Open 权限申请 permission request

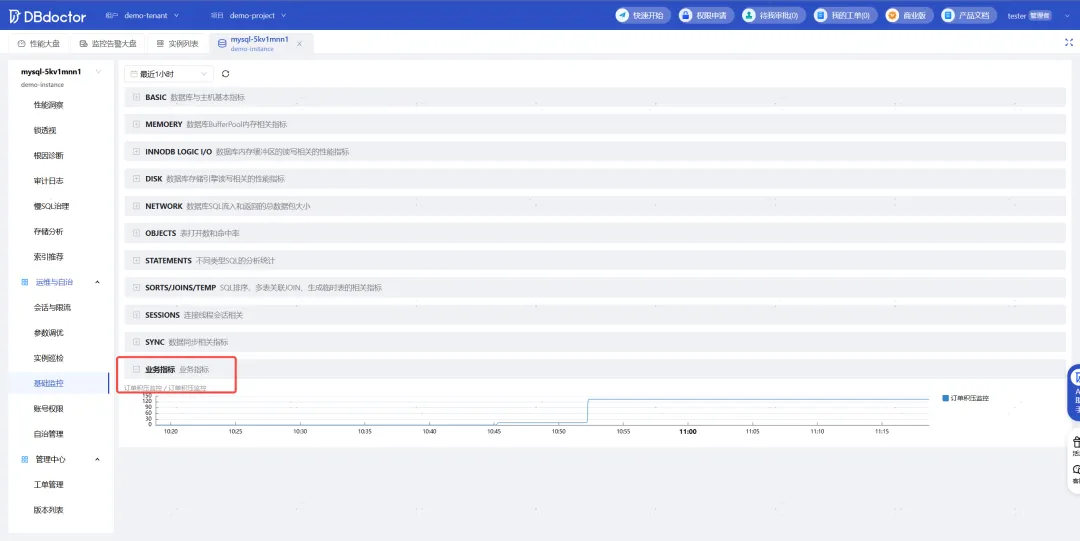[x=706, y=15]
